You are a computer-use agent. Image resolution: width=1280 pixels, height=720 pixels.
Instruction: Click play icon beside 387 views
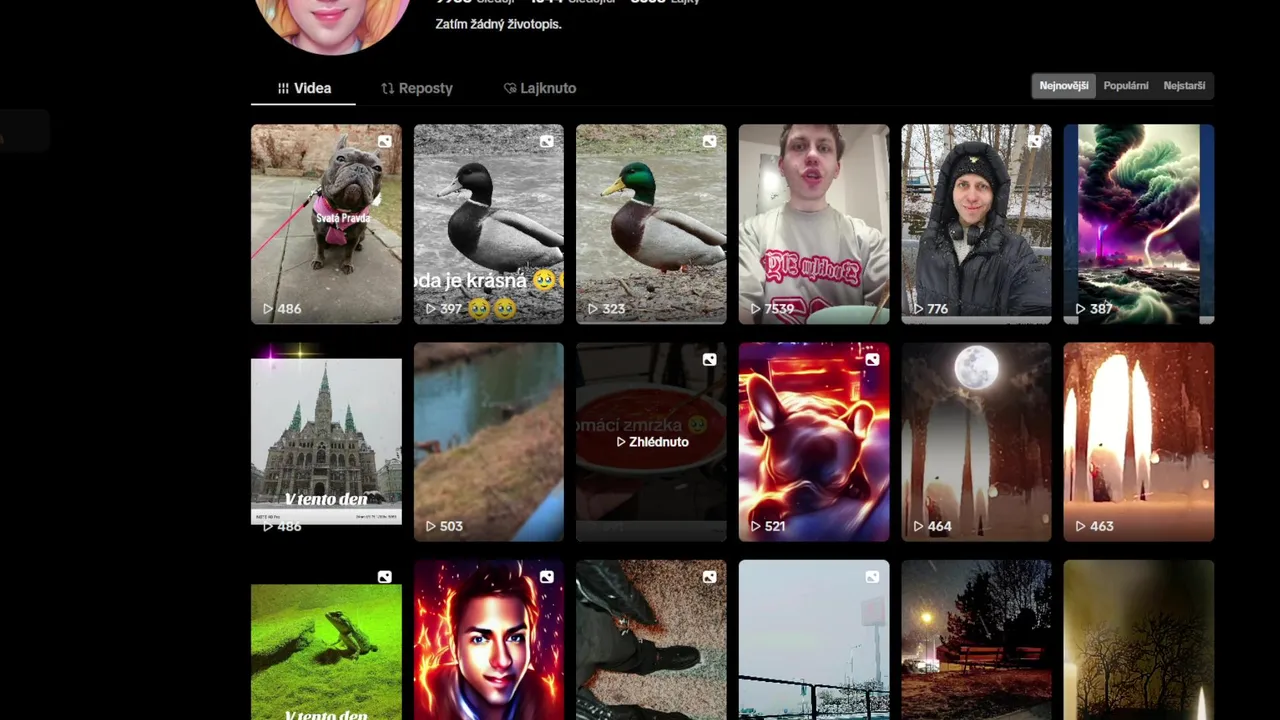pos(1080,309)
